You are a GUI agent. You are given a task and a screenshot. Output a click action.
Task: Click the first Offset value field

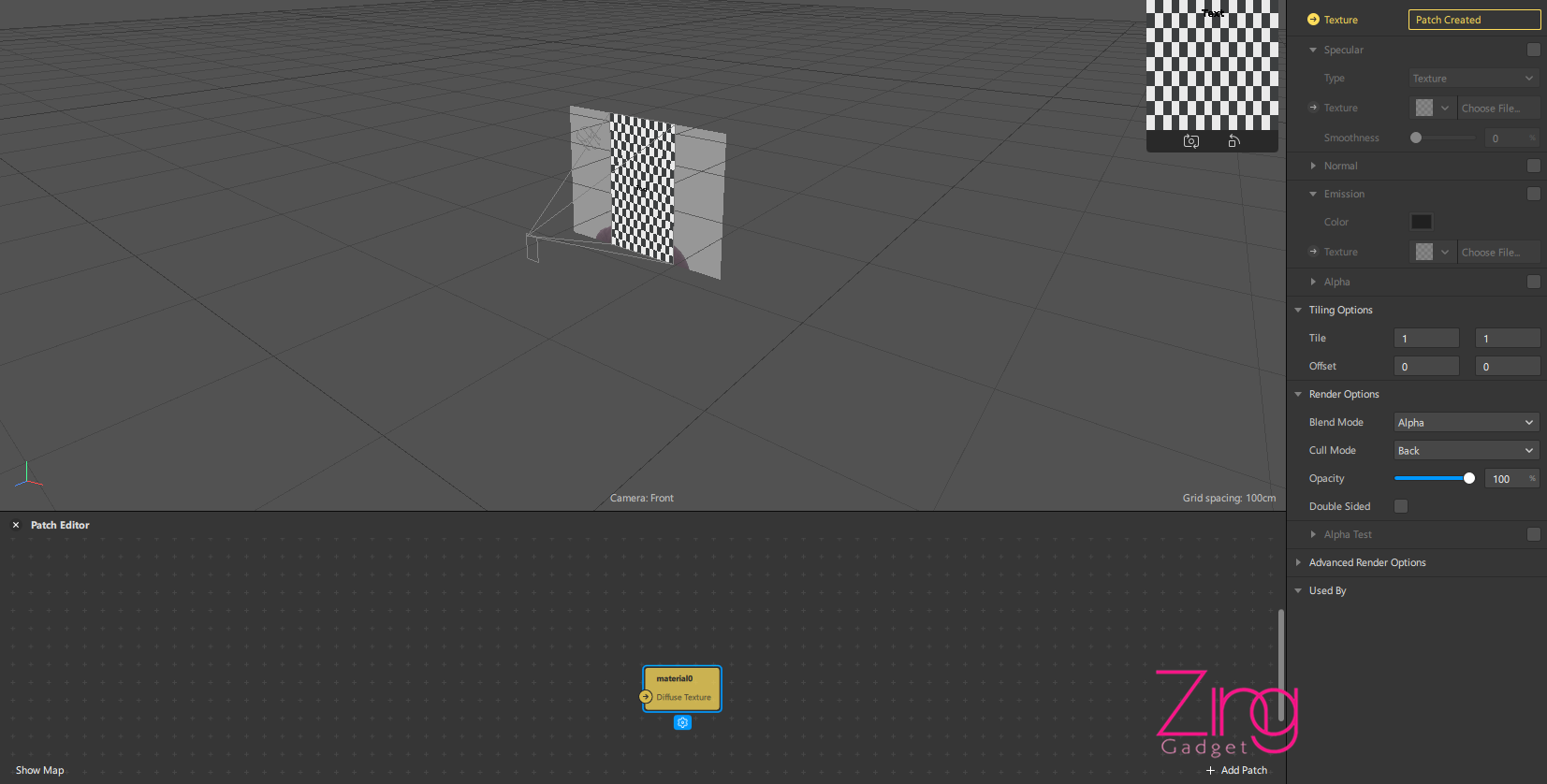pos(1426,367)
